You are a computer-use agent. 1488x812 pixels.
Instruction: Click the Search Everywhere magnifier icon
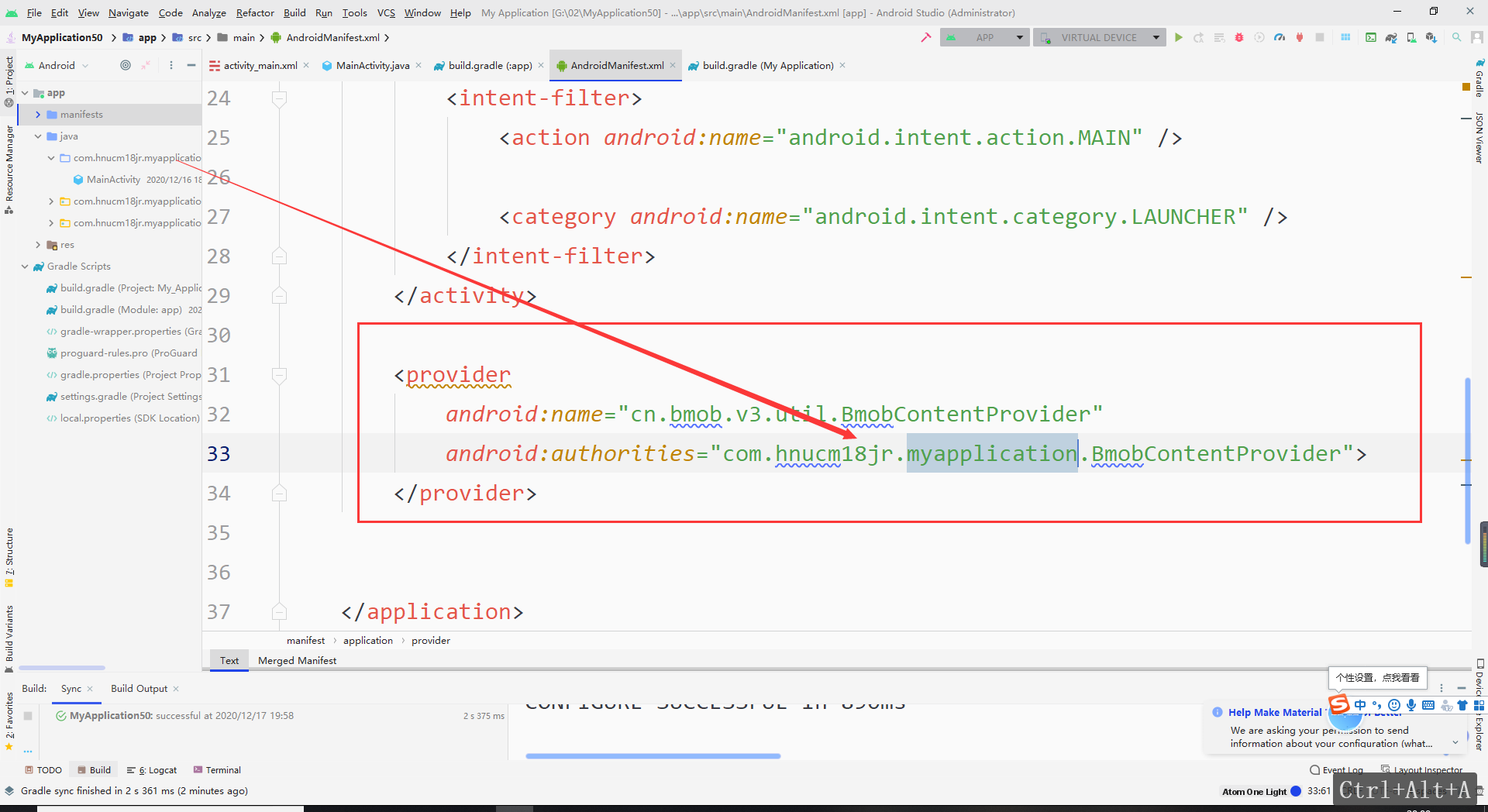coord(1457,37)
